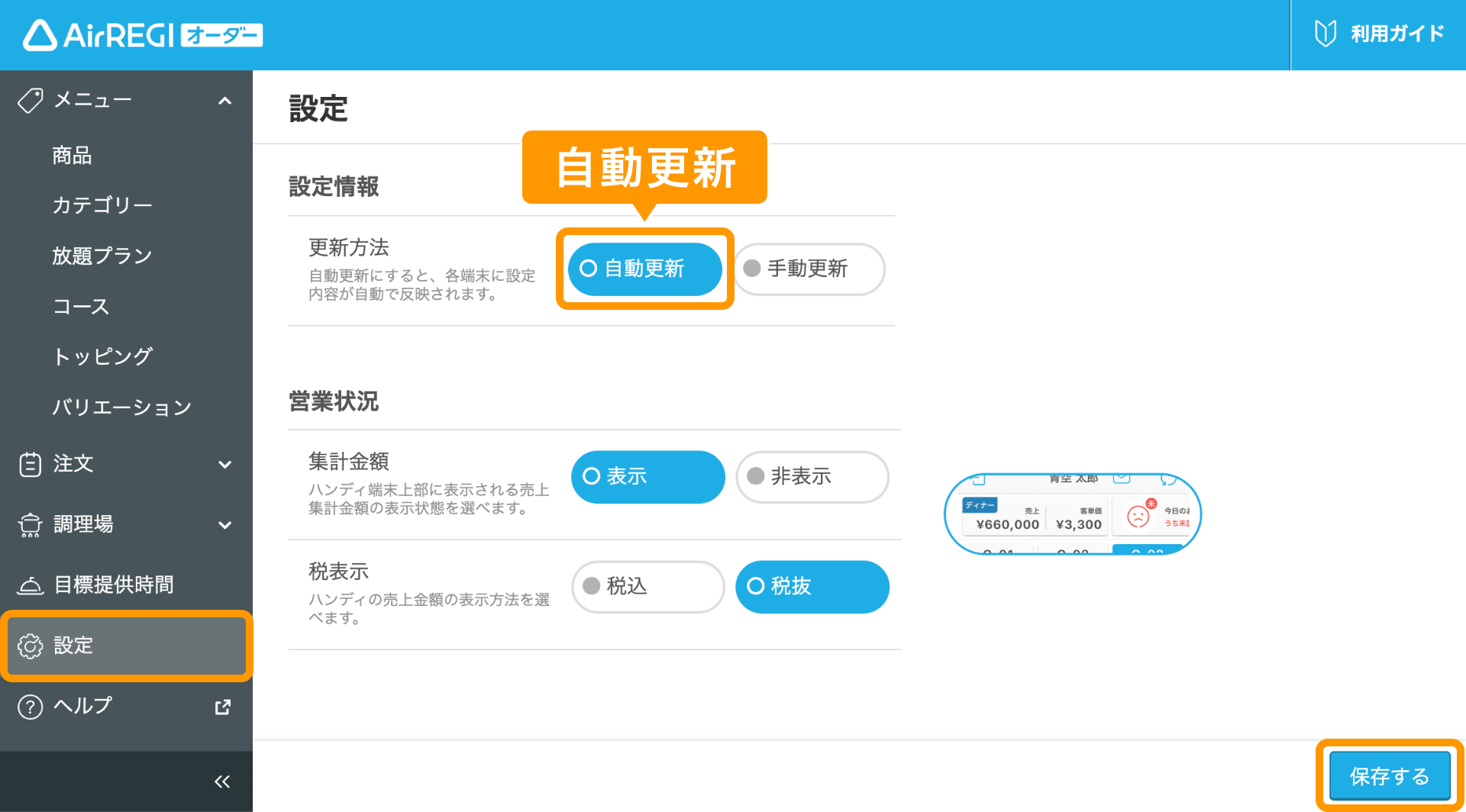
Task: Collapse the メニュー section chevron
Action: (224, 101)
